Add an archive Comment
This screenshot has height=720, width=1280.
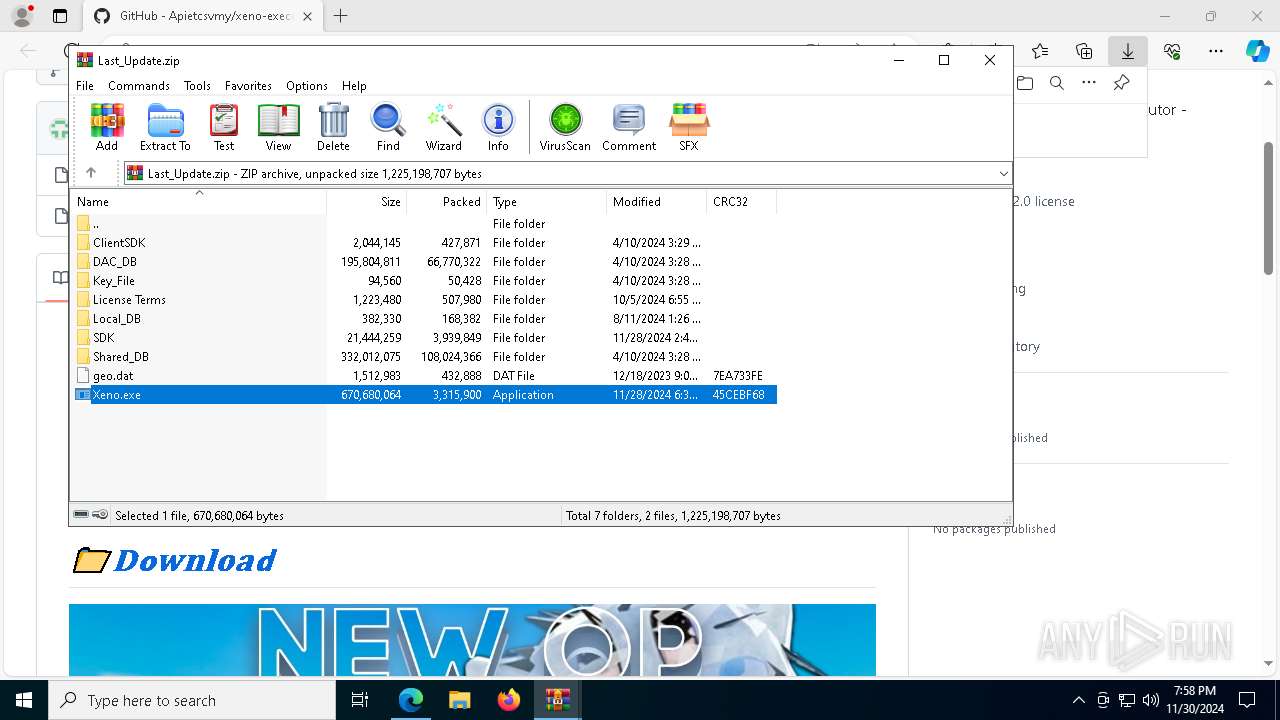click(629, 127)
